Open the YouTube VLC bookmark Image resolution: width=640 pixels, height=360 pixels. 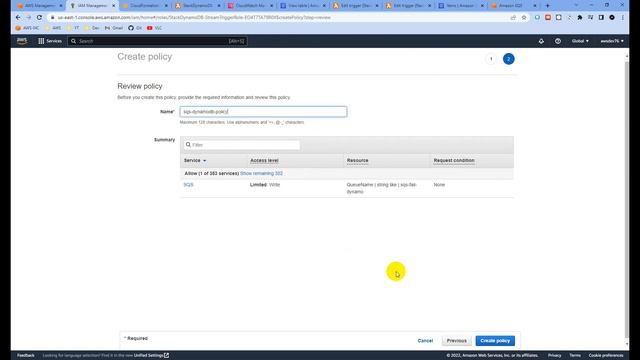point(154,28)
